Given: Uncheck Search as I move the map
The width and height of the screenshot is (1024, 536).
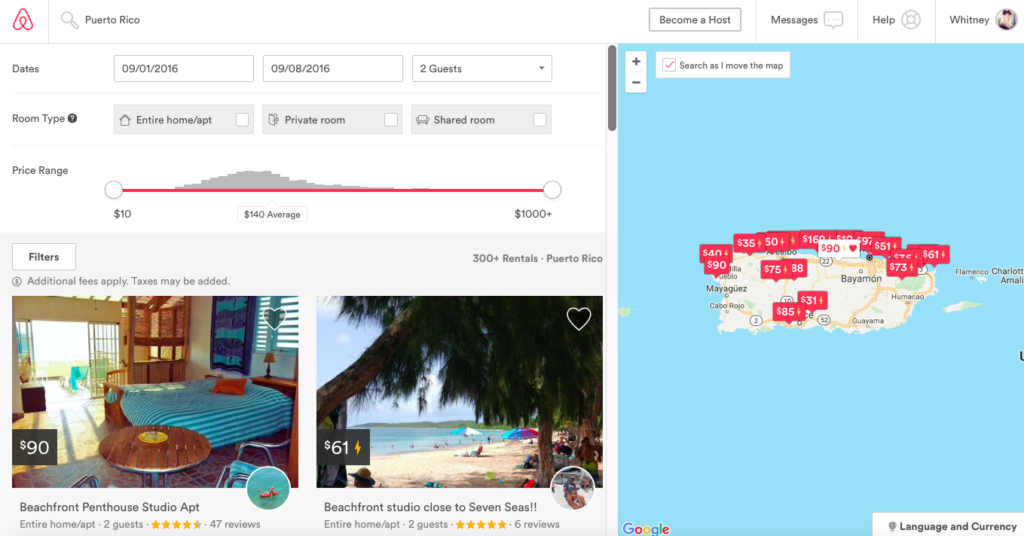Looking at the screenshot, I should click(x=669, y=65).
